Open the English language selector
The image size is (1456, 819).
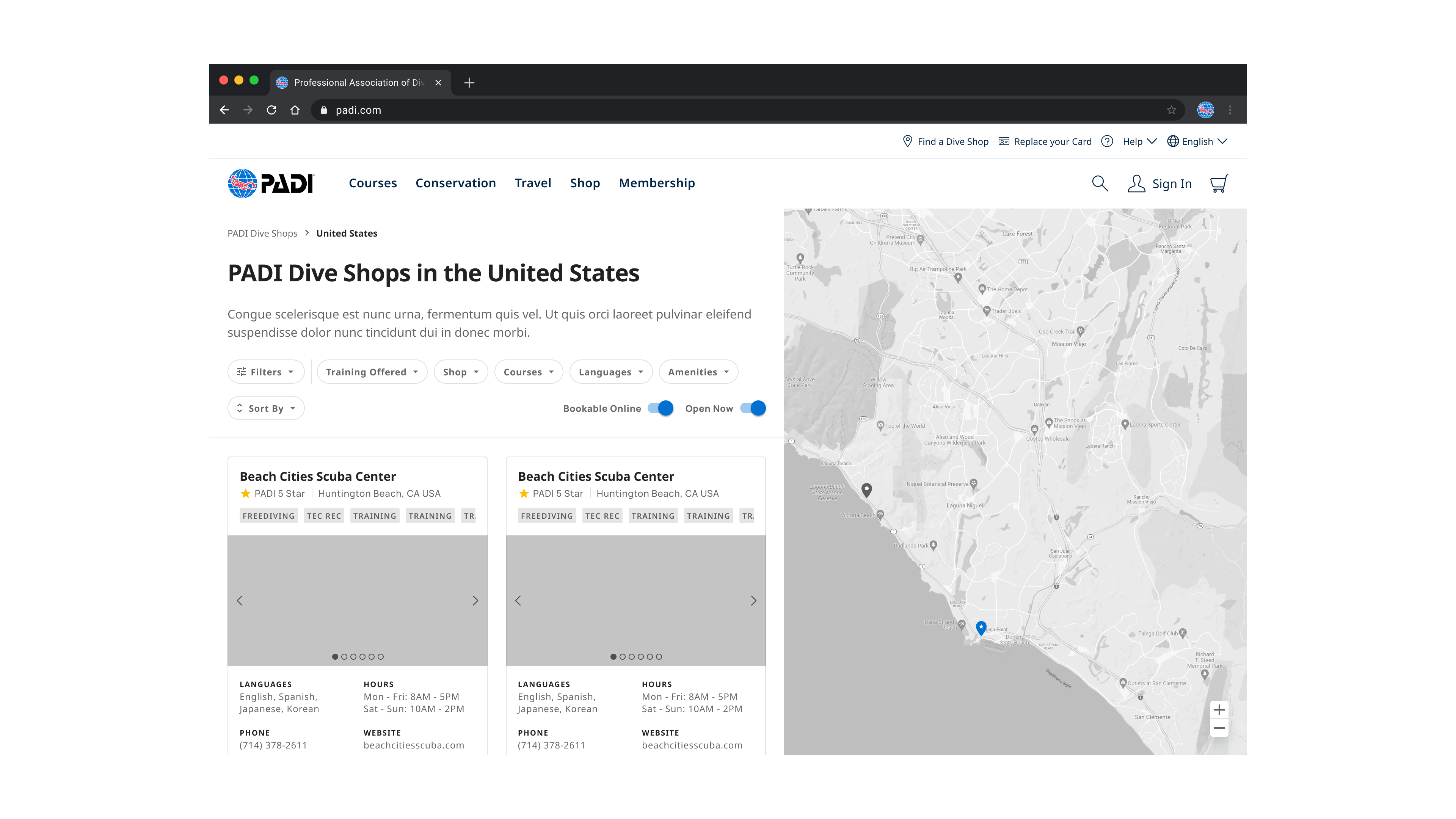coord(1197,141)
